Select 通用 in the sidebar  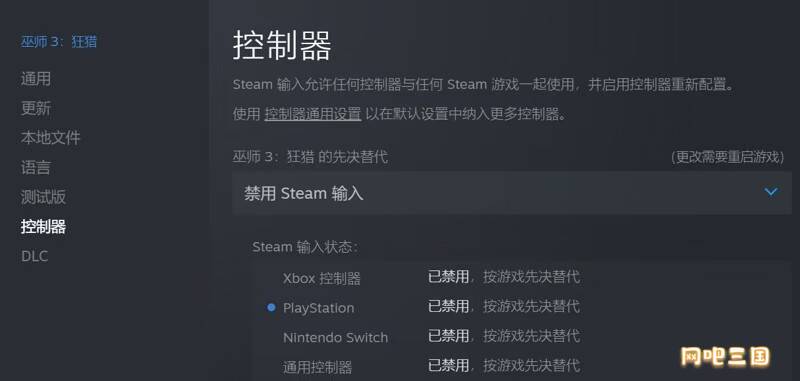point(36,79)
